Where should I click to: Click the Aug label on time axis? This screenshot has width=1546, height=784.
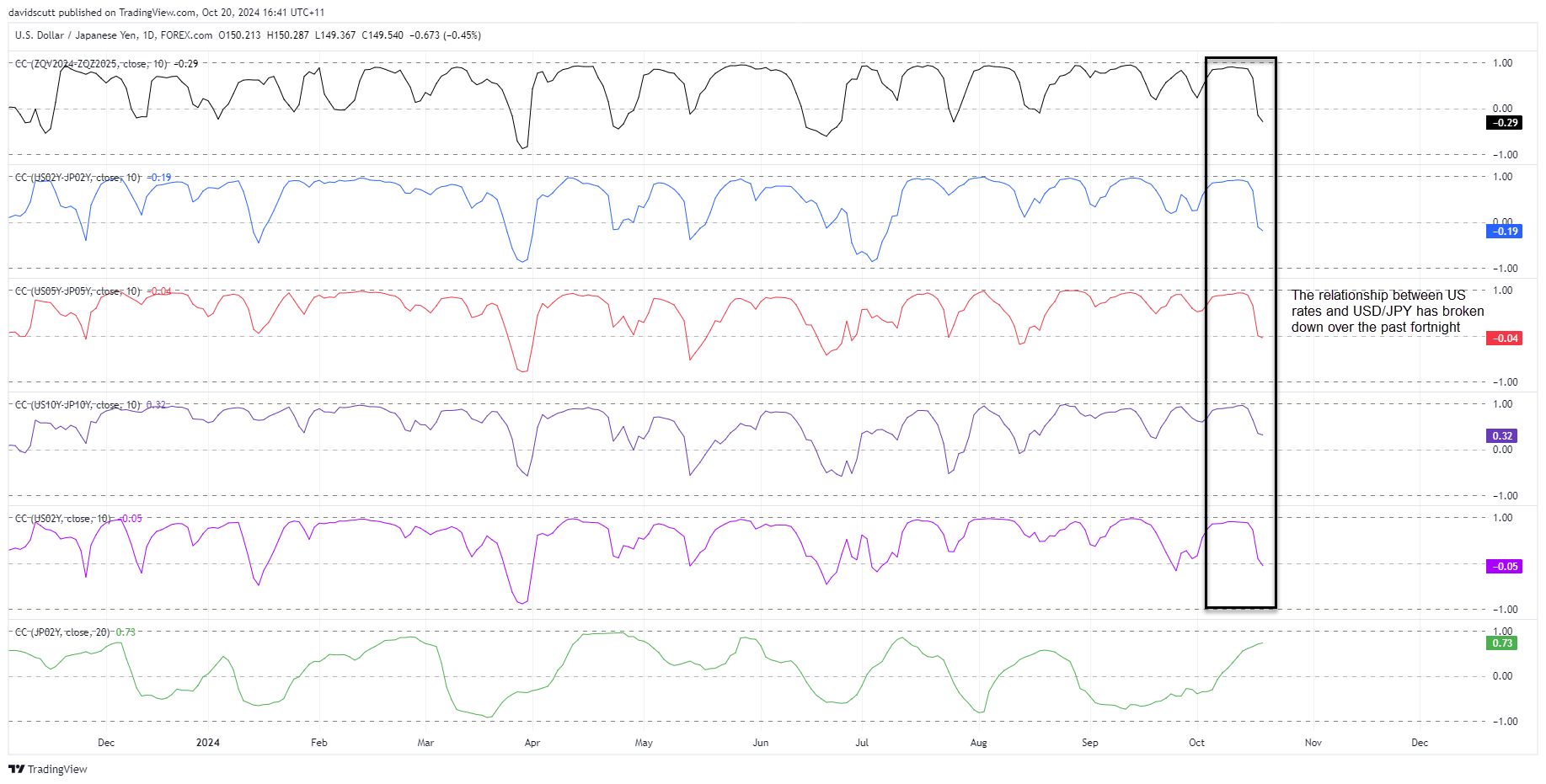click(x=979, y=743)
